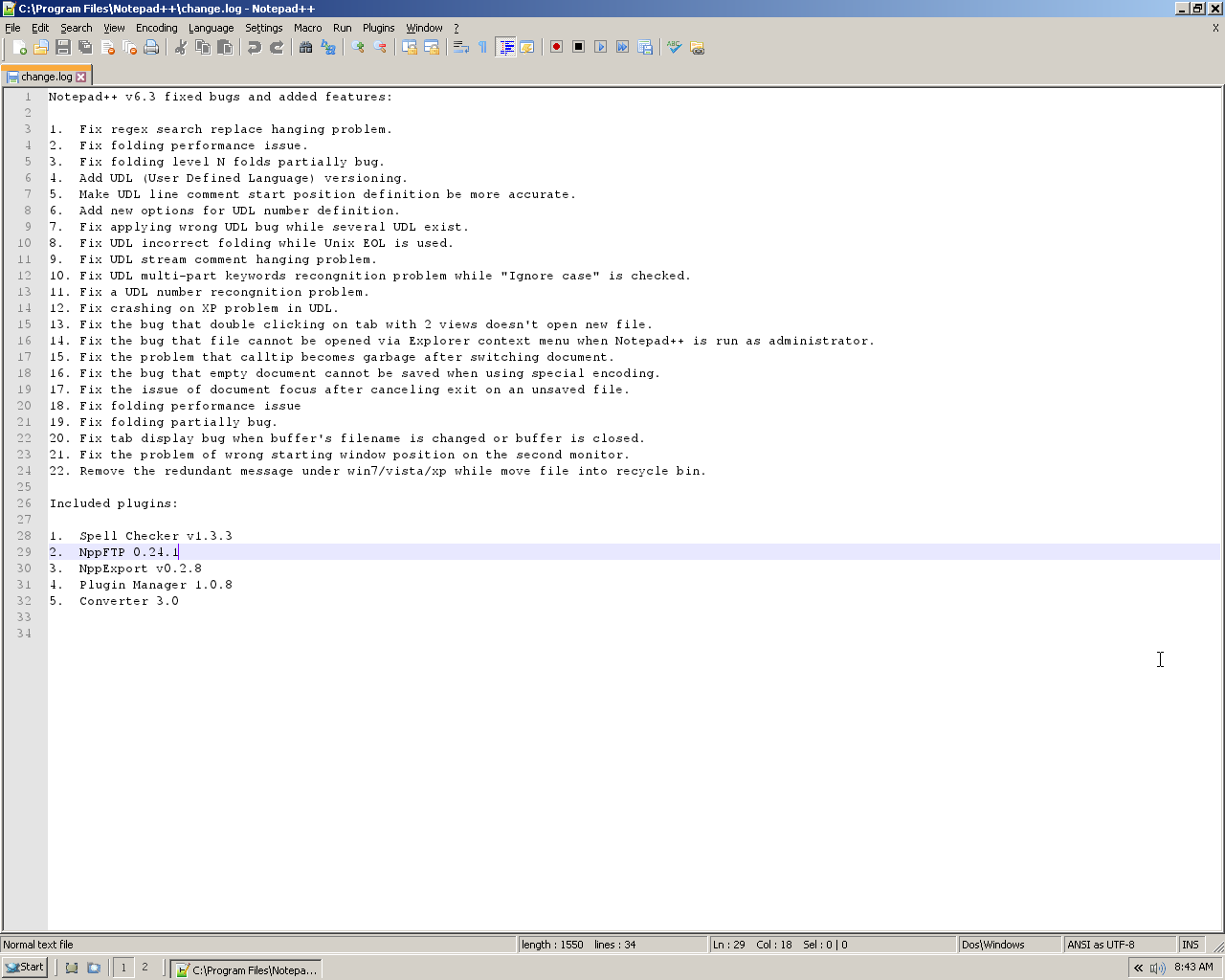1225x980 pixels.
Task: Undo last action via toolbar
Action: pos(255,47)
